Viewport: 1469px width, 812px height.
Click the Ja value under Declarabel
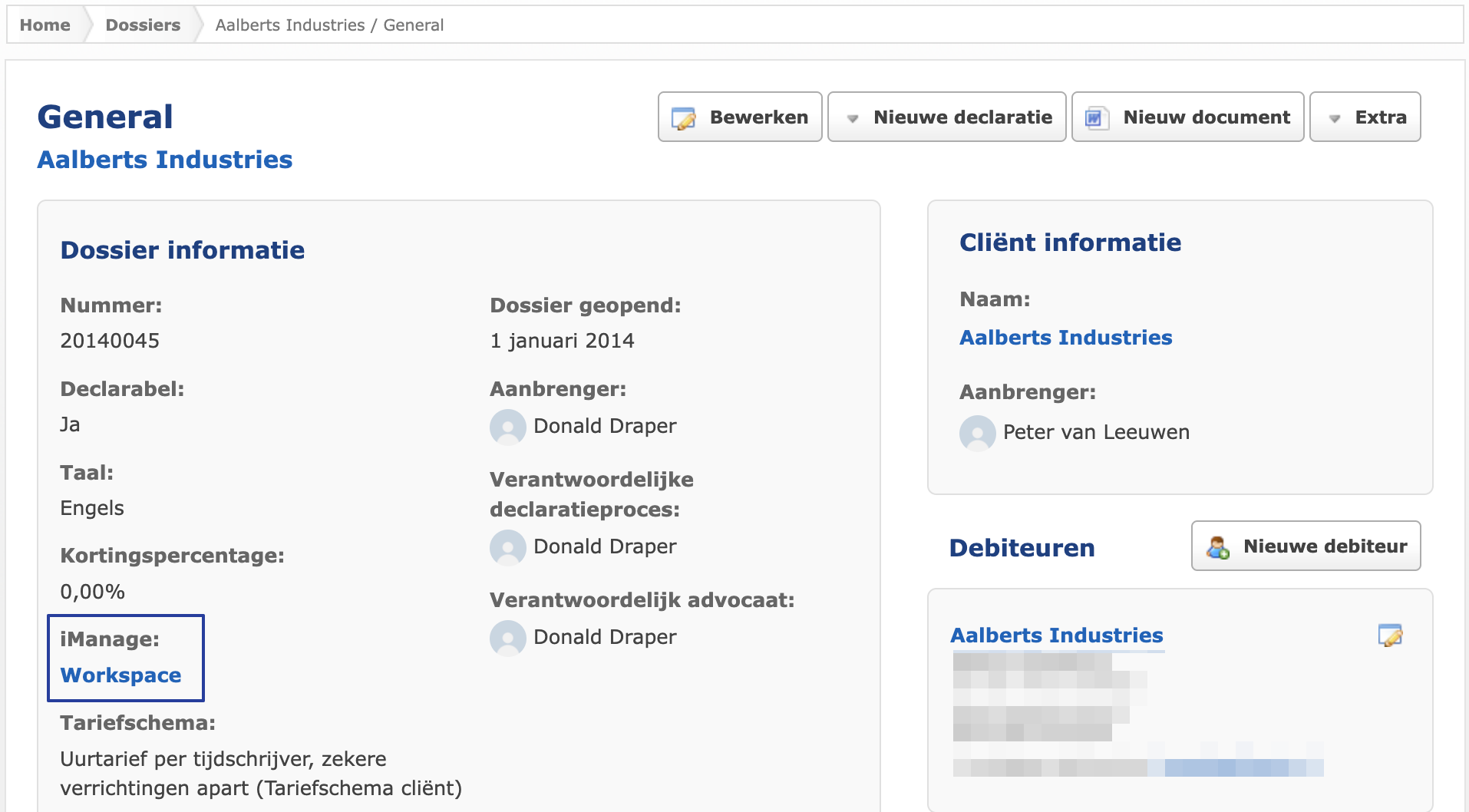[x=70, y=424]
